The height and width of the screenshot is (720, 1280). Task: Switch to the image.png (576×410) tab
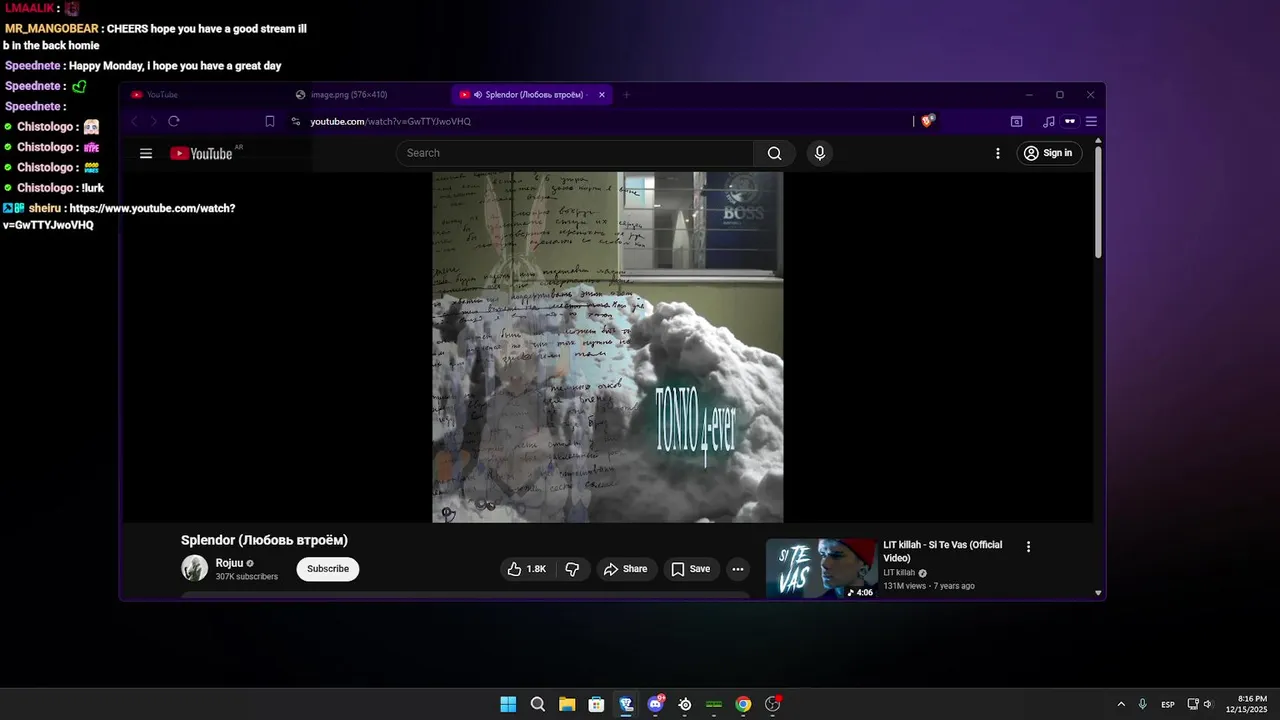366,95
